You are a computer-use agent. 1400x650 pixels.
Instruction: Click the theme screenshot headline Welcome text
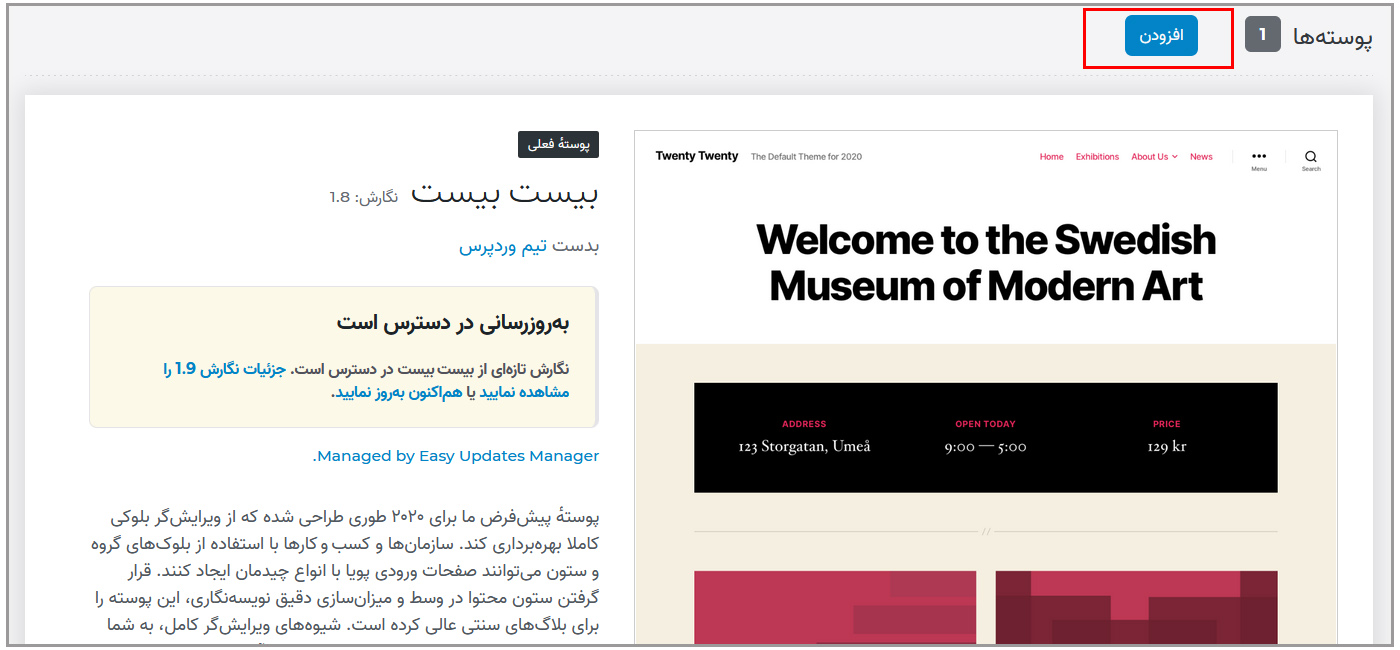pyautogui.click(x=986, y=263)
